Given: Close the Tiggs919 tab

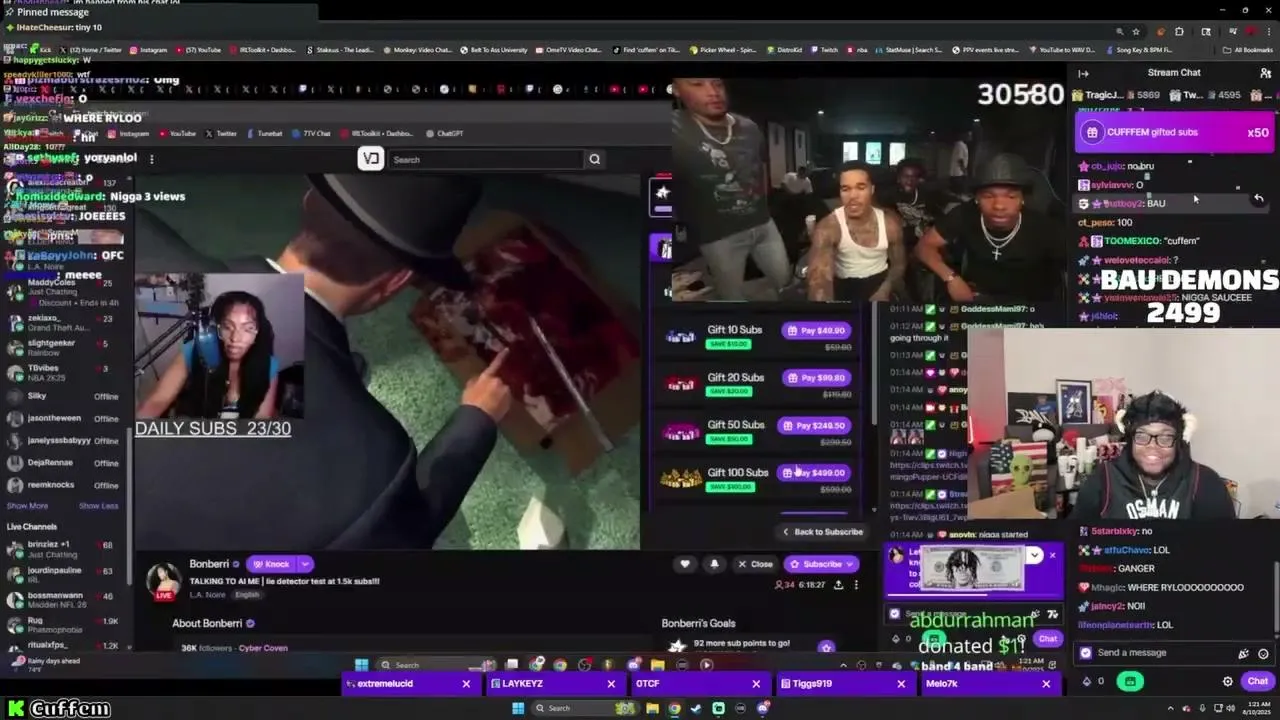Looking at the screenshot, I should click(x=901, y=684).
